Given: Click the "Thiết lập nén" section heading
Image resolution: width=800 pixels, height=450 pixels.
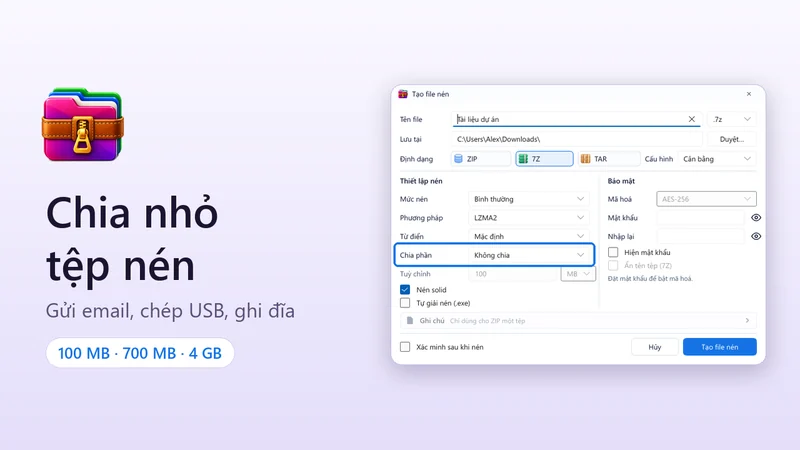Looking at the screenshot, I should pyautogui.click(x=421, y=181).
